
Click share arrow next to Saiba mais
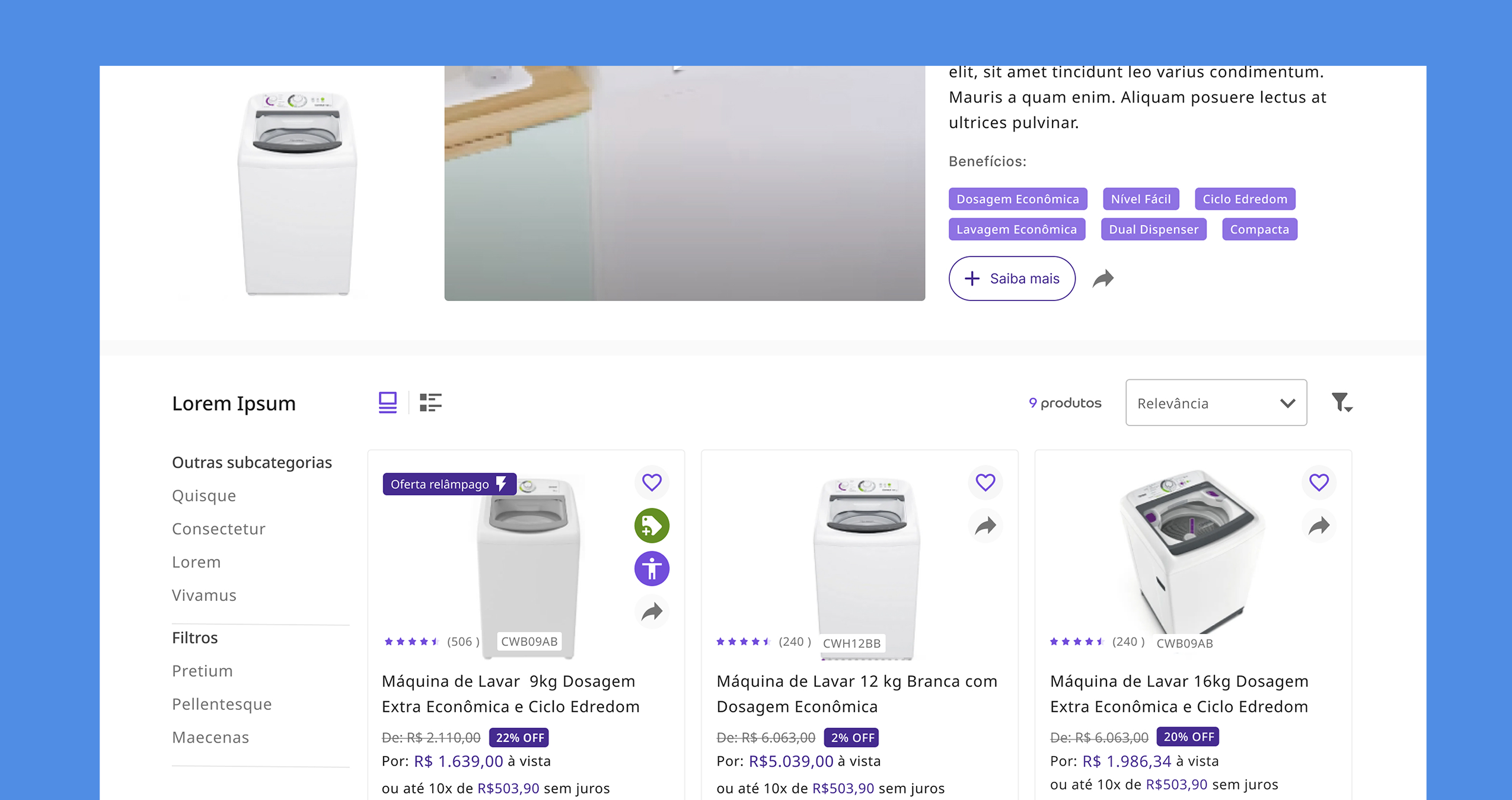[1103, 279]
